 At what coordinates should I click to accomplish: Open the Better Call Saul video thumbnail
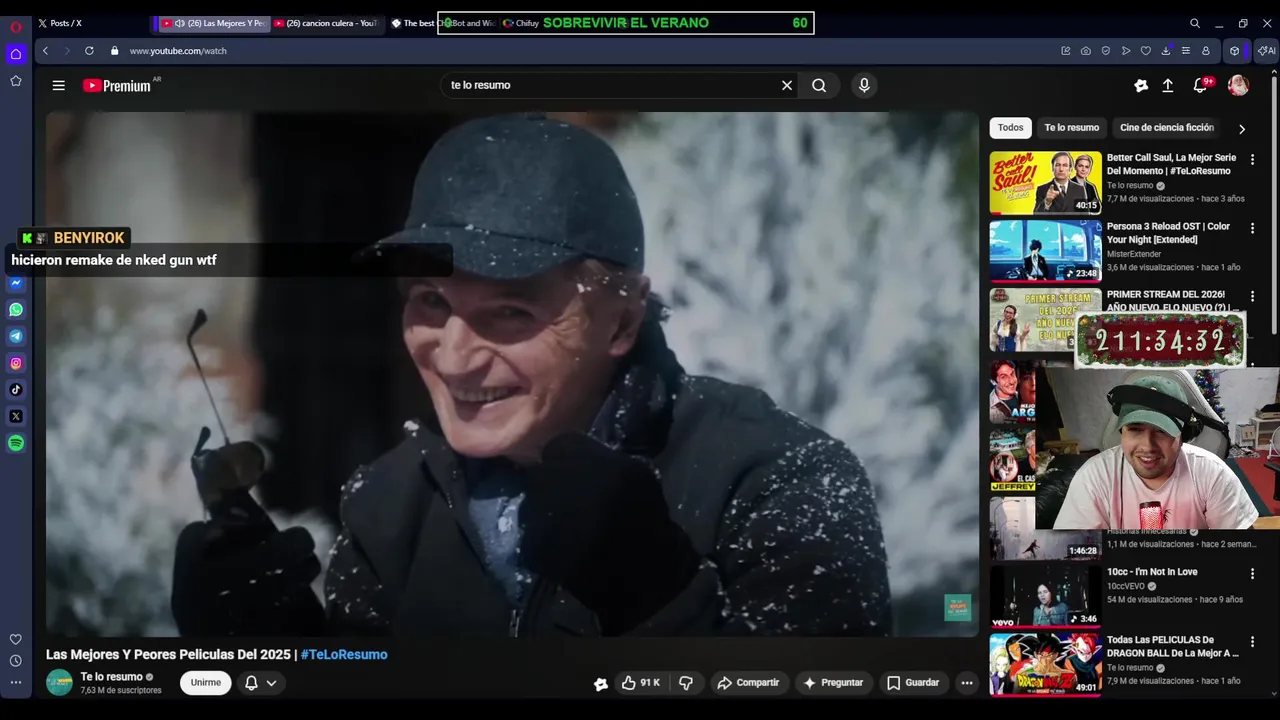[1045, 183]
